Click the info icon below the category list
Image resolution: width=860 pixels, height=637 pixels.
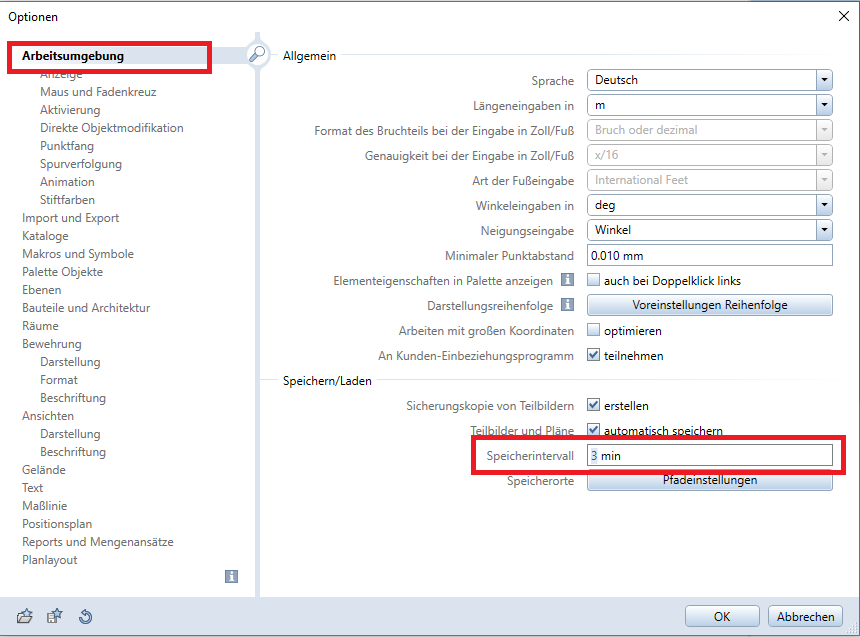[231, 576]
